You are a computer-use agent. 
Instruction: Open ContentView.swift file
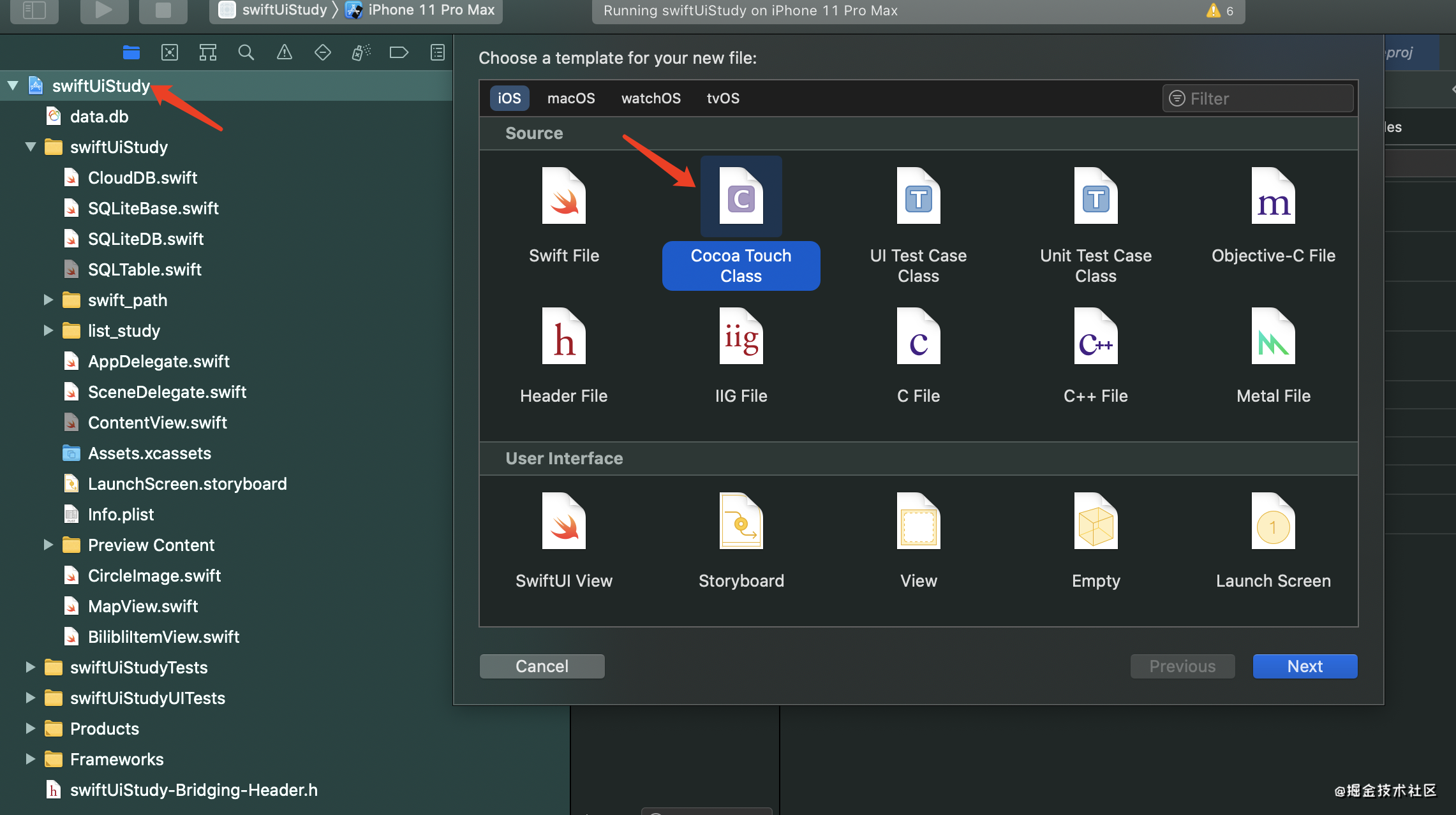[x=157, y=422]
